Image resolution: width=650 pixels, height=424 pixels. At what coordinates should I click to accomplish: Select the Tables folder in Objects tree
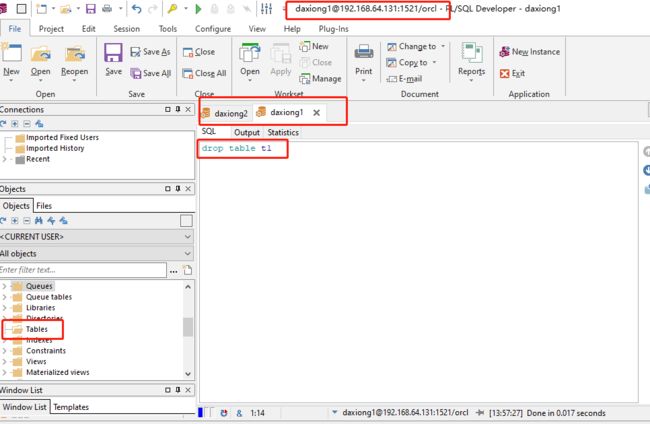click(36, 330)
